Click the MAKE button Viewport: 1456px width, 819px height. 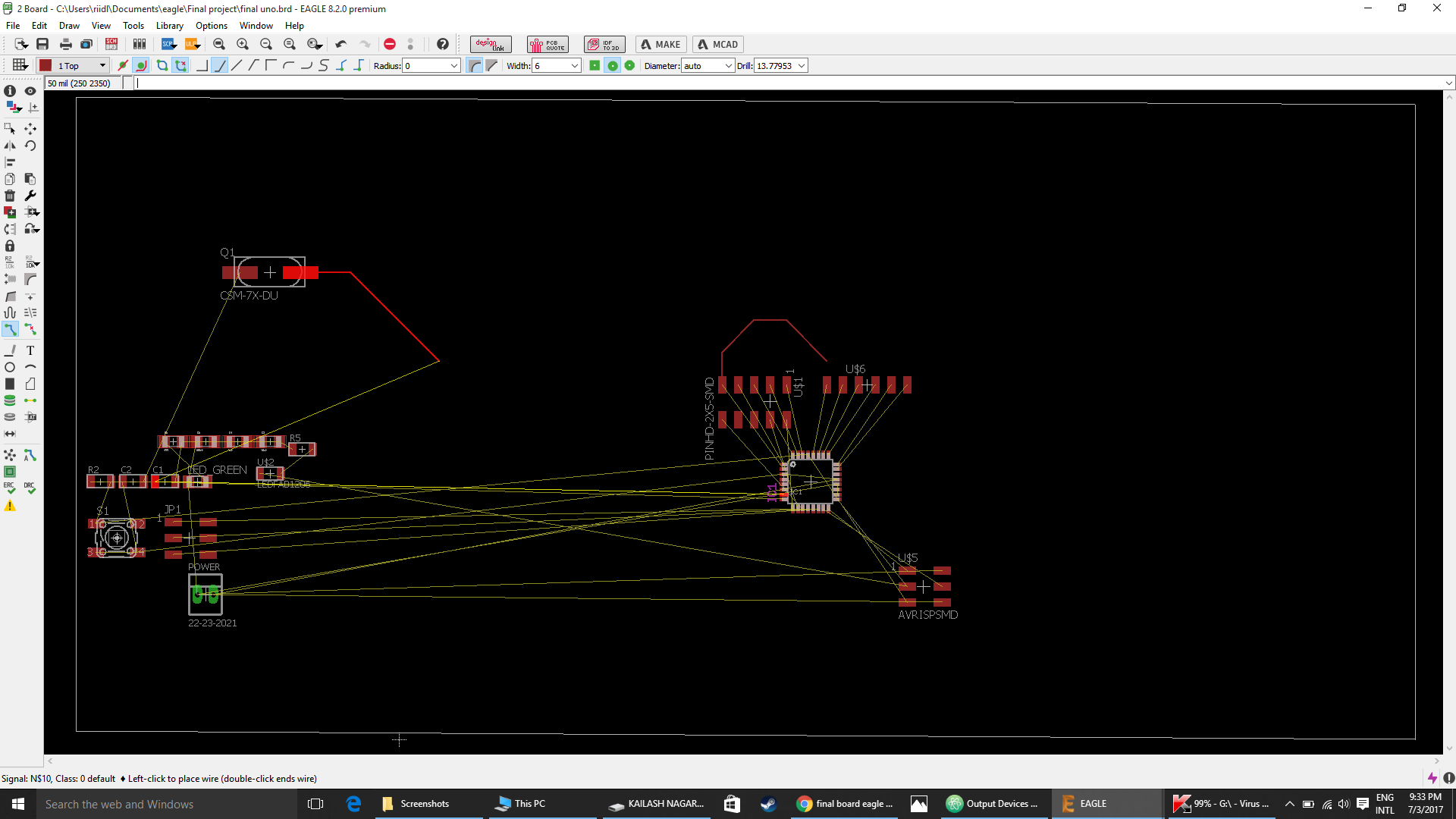coord(661,44)
